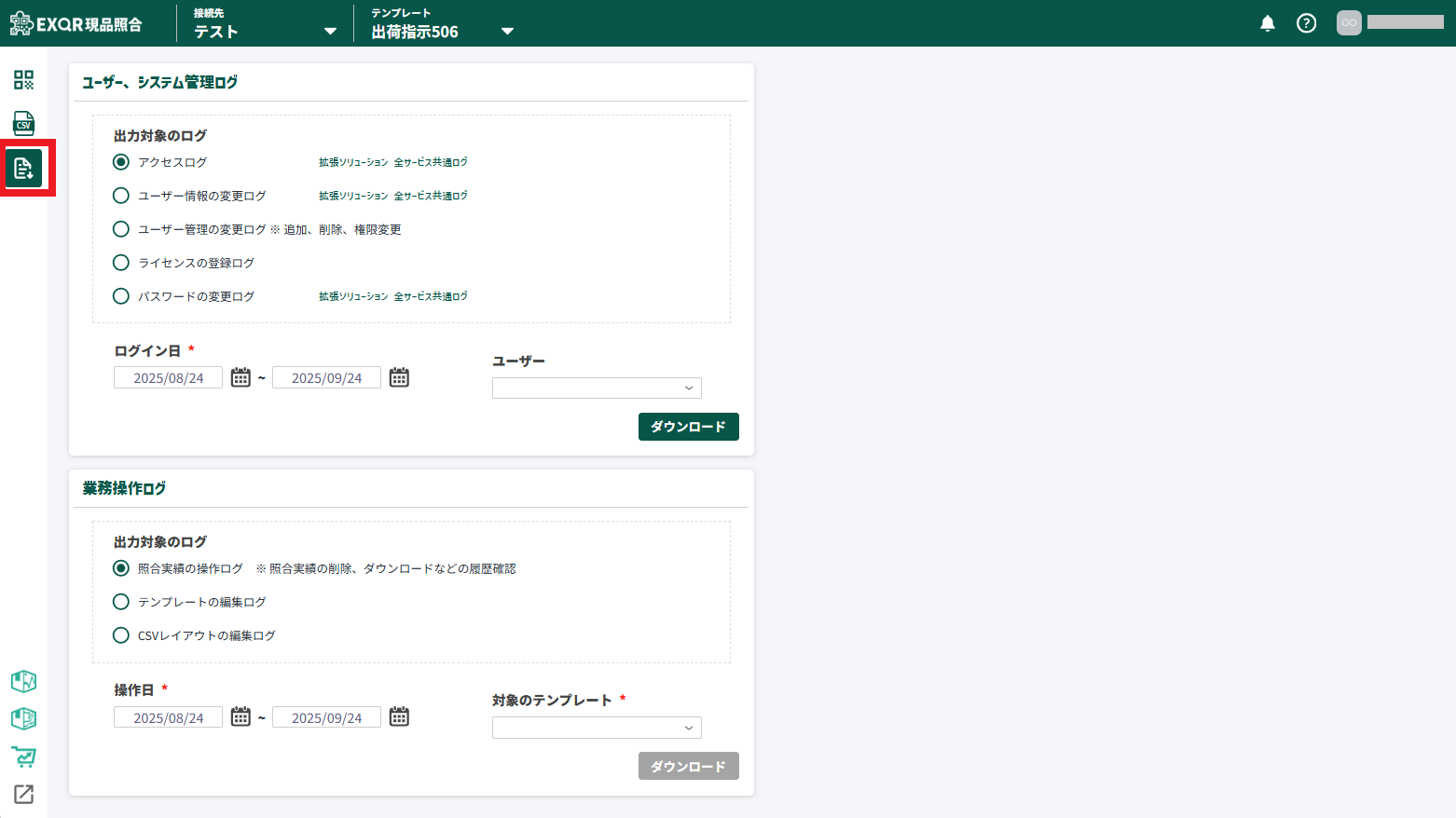Open the CSV file sidebar icon
The image size is (1456, 818).
(x=23, y=123)
